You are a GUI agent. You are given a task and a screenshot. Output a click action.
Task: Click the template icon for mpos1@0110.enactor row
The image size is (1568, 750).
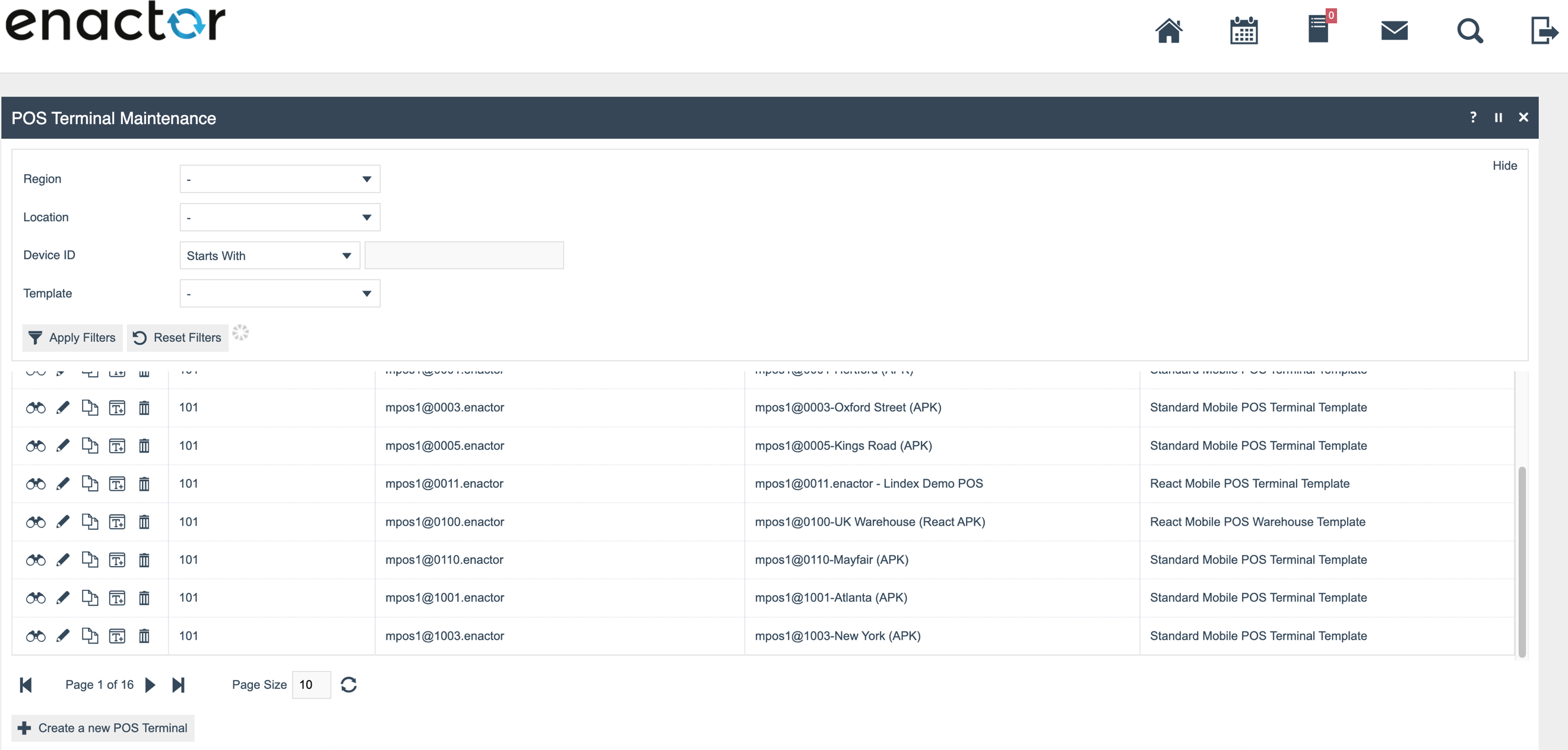click(117, 560)
